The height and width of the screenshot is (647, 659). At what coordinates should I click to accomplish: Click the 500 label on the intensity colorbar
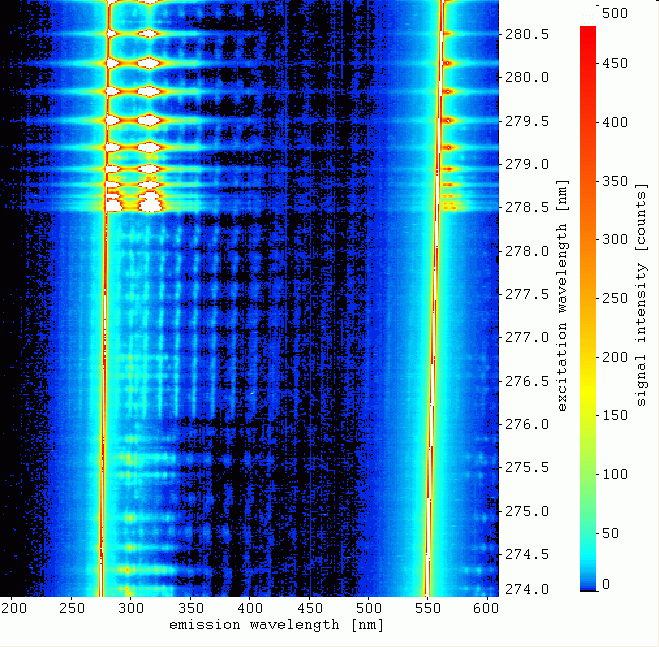pyautogui.click(x=614, y=13)
